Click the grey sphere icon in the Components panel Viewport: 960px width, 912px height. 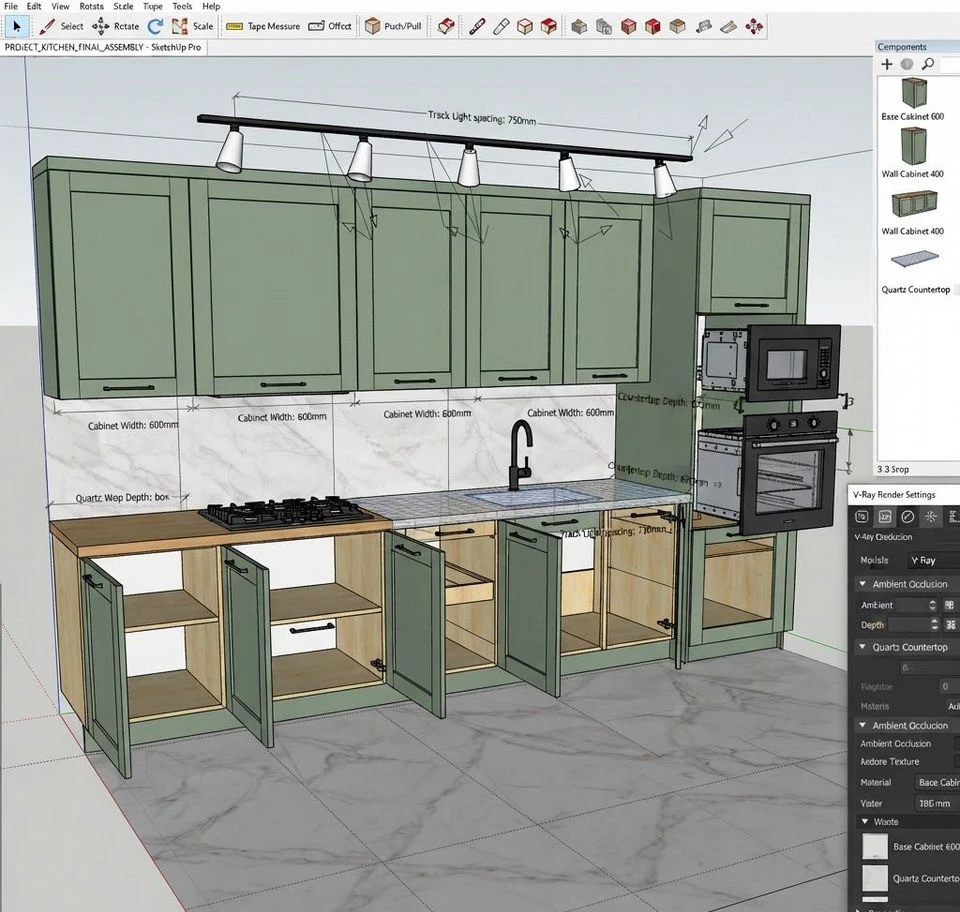point(907,64)
